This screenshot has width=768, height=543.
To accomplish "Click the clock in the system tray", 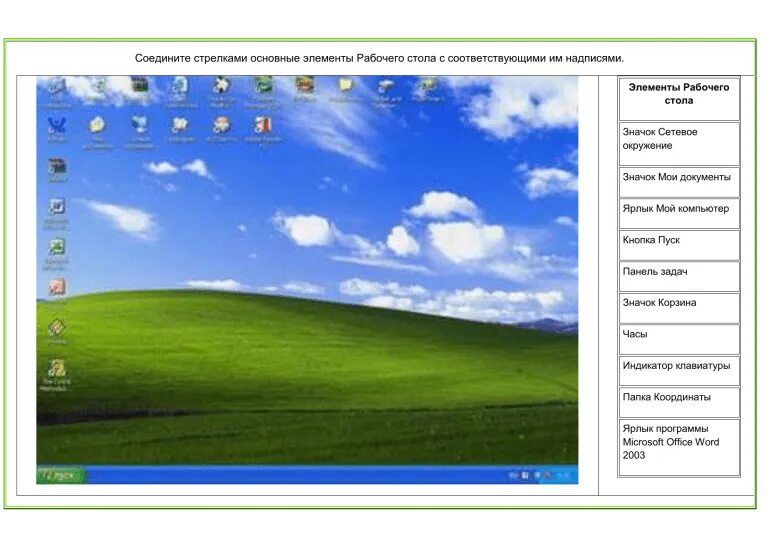I will [564, 475].
